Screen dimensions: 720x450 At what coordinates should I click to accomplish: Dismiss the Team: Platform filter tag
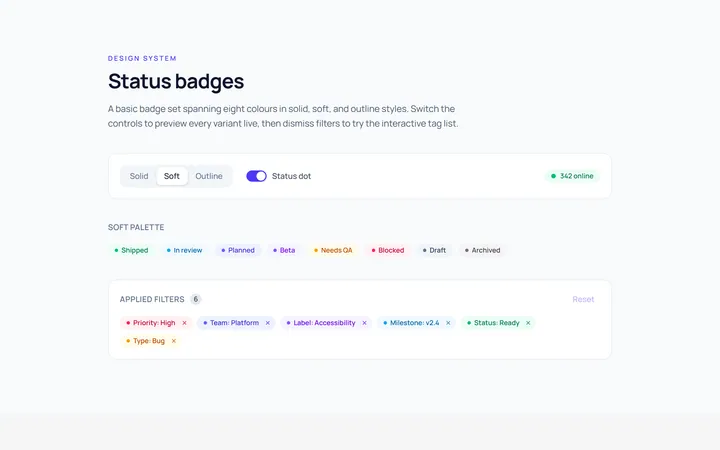268,323
